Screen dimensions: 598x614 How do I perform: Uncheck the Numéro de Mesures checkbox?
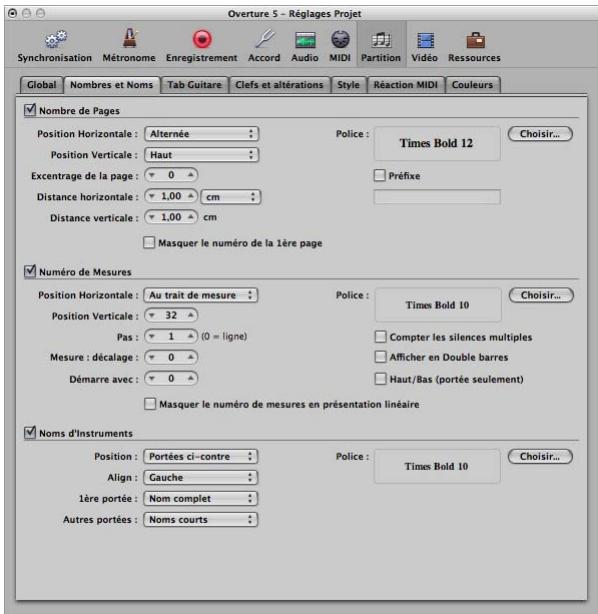click(x=30, y=271)
